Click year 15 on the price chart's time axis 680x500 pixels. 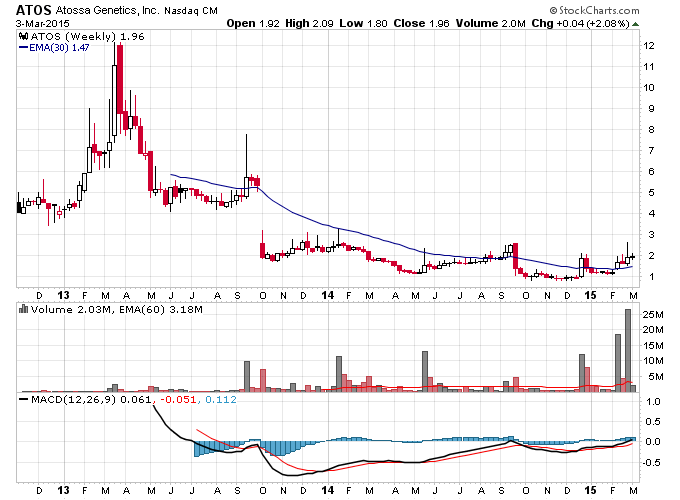click(590, 295)
